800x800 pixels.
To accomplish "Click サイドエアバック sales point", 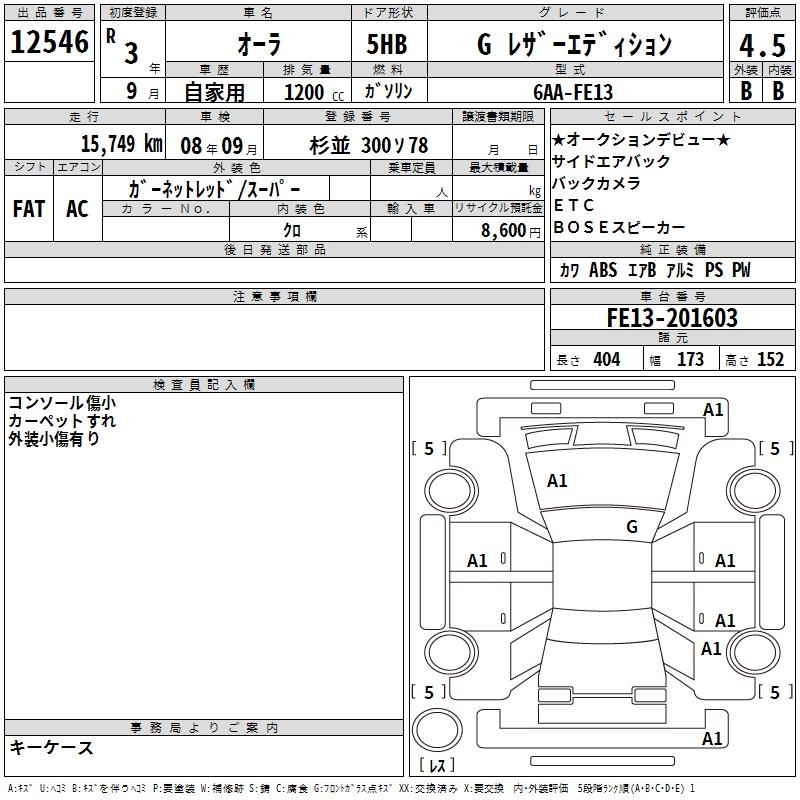I will click(611, 161).
